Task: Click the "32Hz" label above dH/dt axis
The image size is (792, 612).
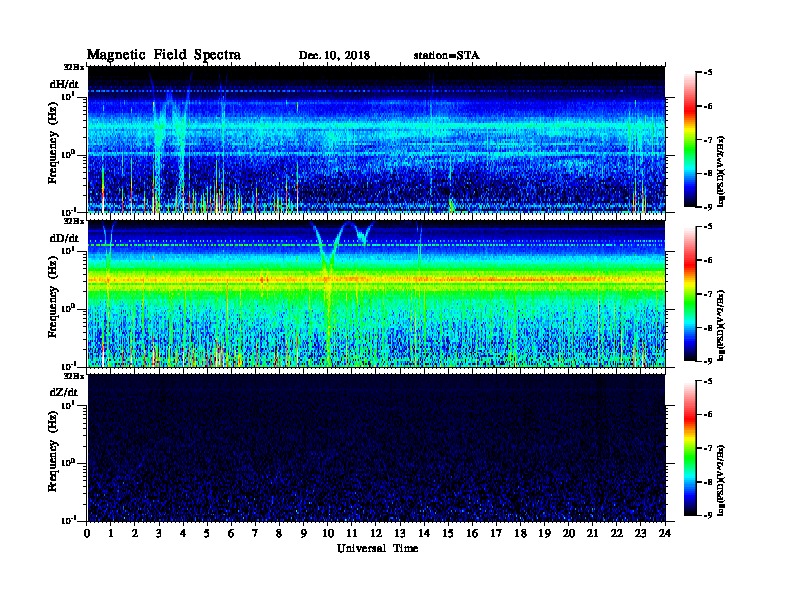Action: [74, 67]
